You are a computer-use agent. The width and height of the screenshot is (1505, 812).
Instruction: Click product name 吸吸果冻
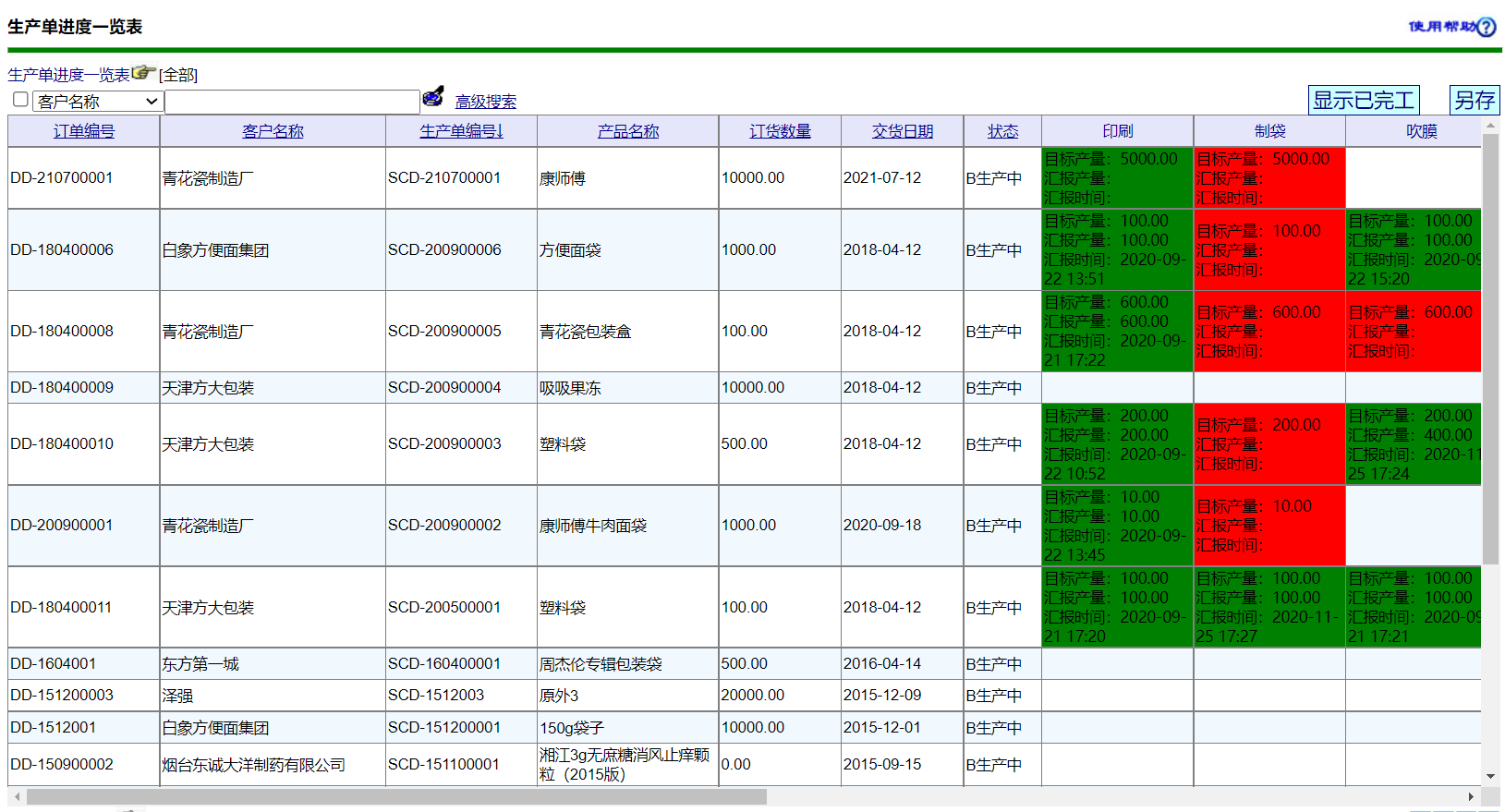pos(570,388)
